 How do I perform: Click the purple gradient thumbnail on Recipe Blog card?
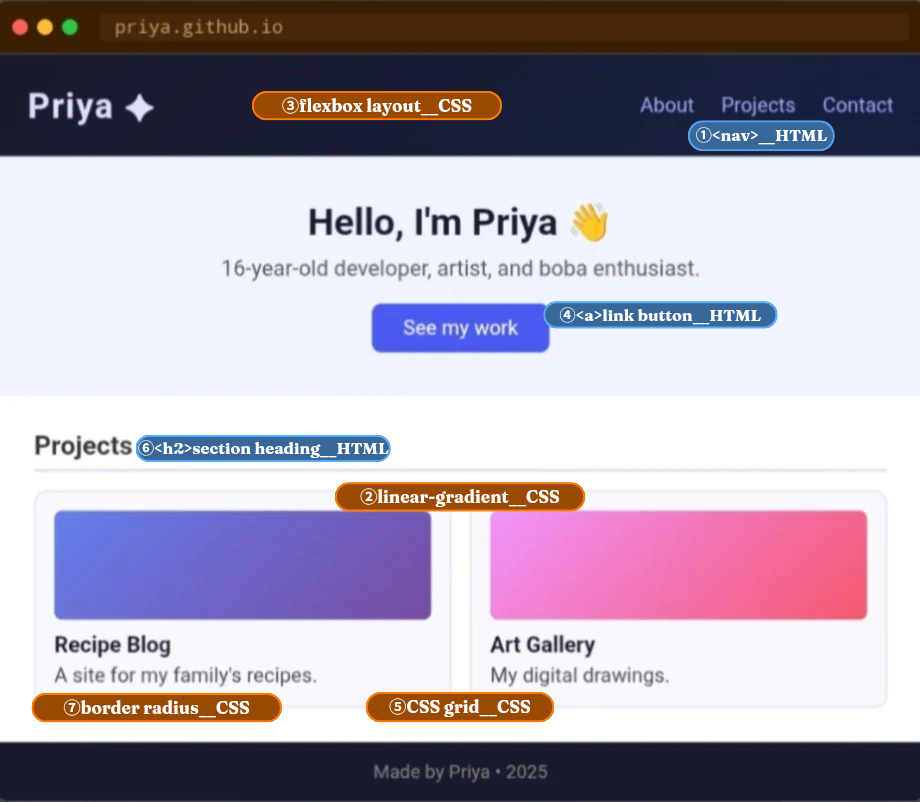click(x=243, y=565)
